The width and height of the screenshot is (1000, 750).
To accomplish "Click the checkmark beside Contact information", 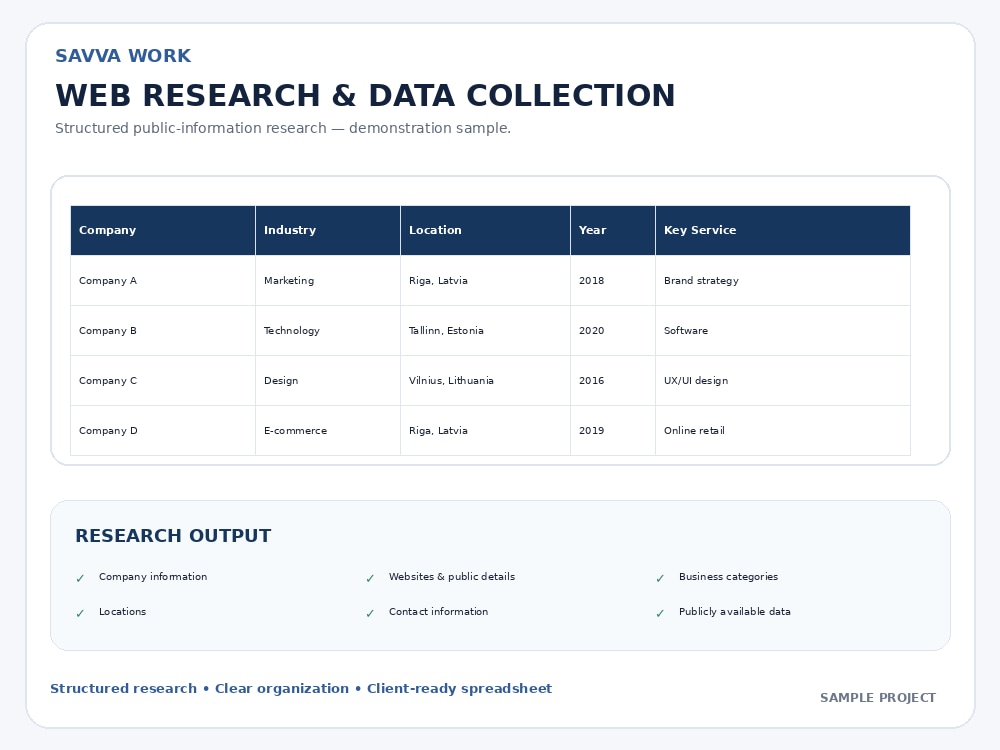I will pos(370,614).
